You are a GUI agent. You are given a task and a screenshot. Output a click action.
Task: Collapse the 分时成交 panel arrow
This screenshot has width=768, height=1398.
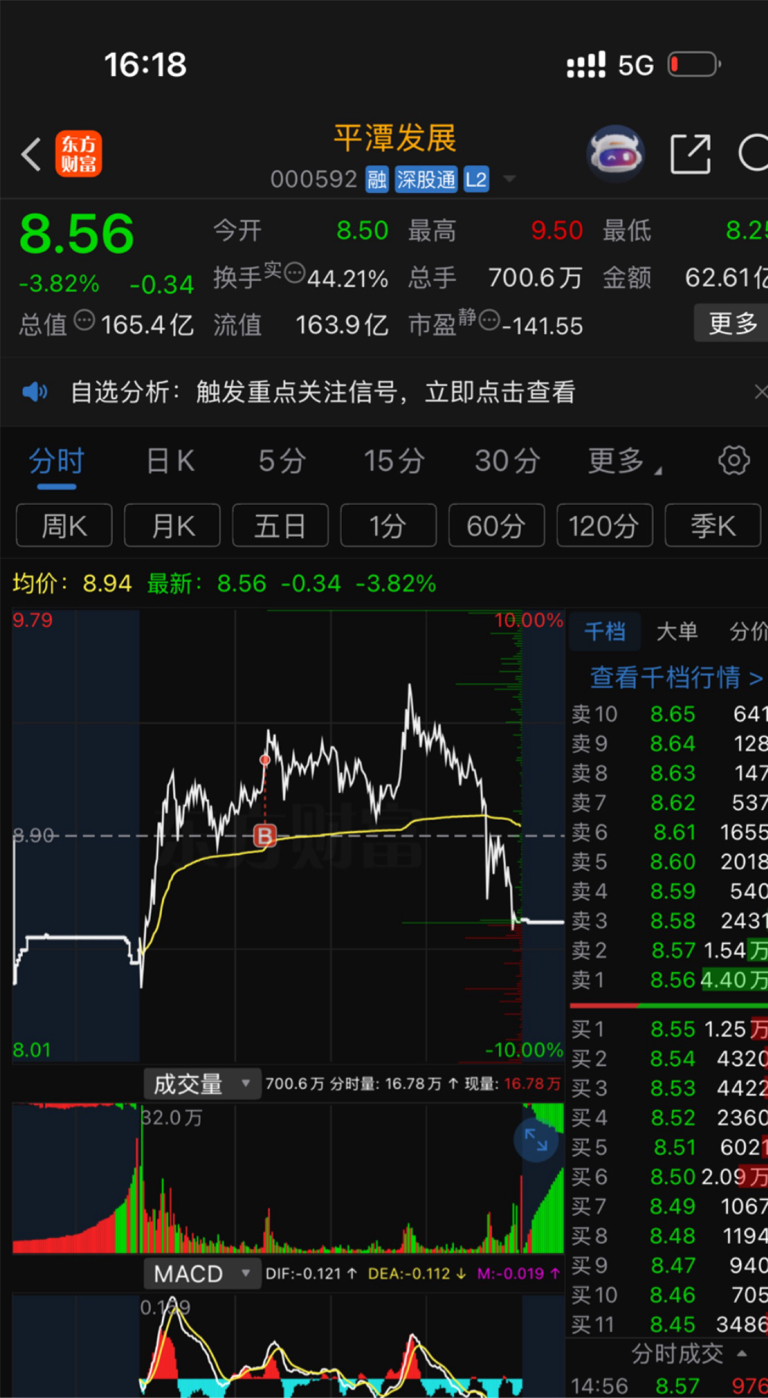click(742, 1354)
